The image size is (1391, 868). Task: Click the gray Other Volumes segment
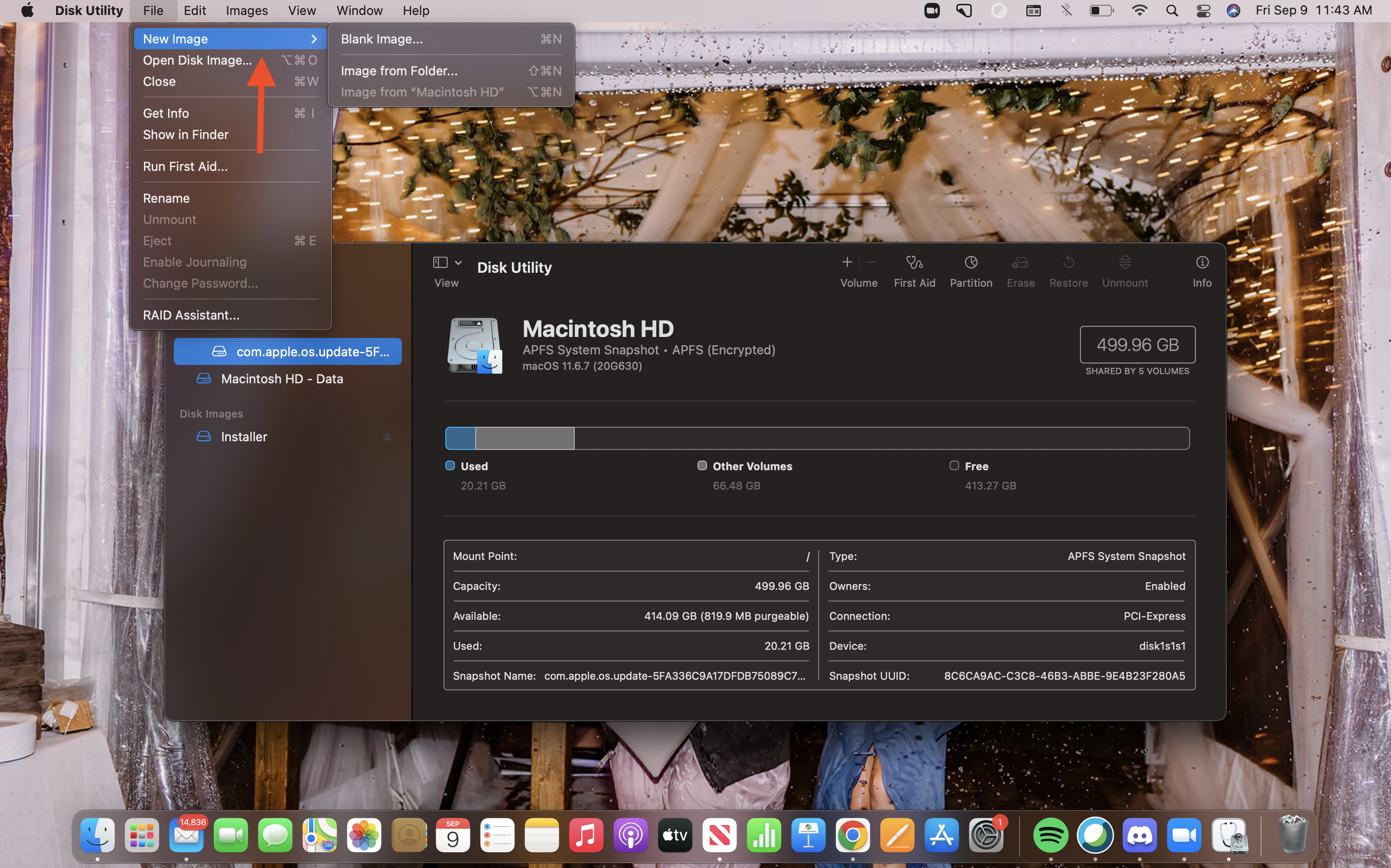click(525, 439)
